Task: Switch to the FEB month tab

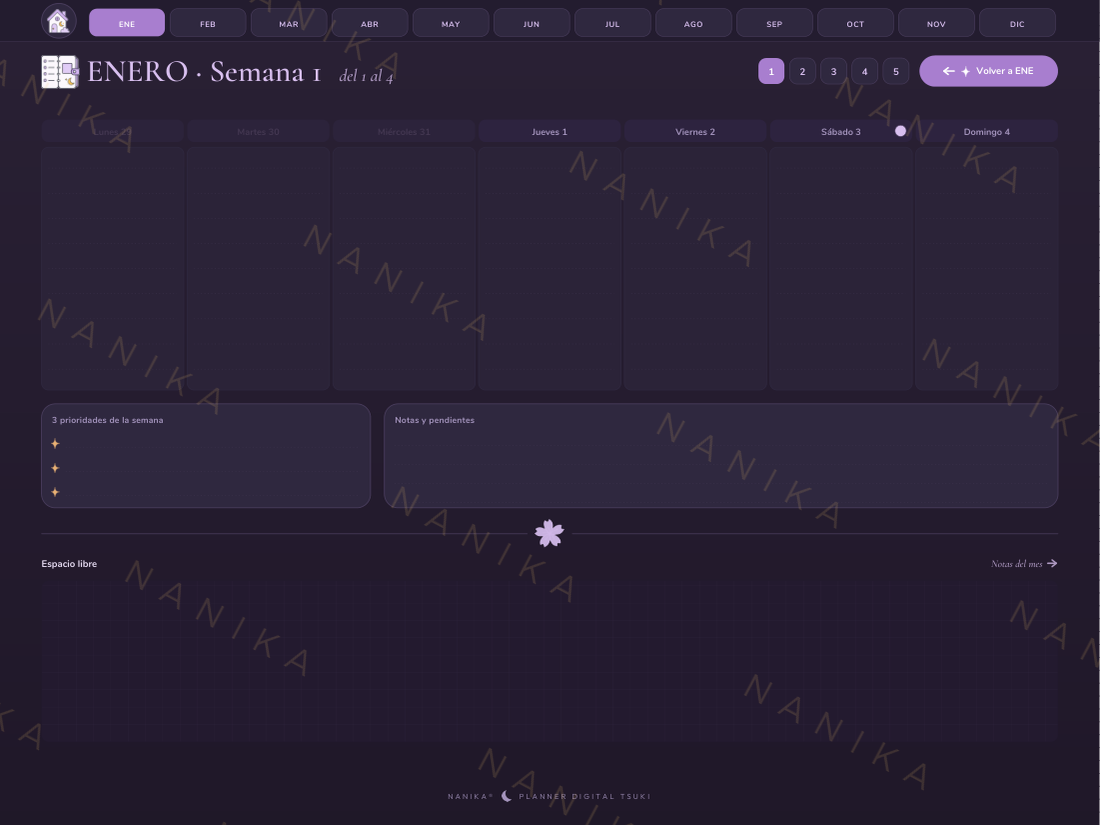Action: point(208,23)
